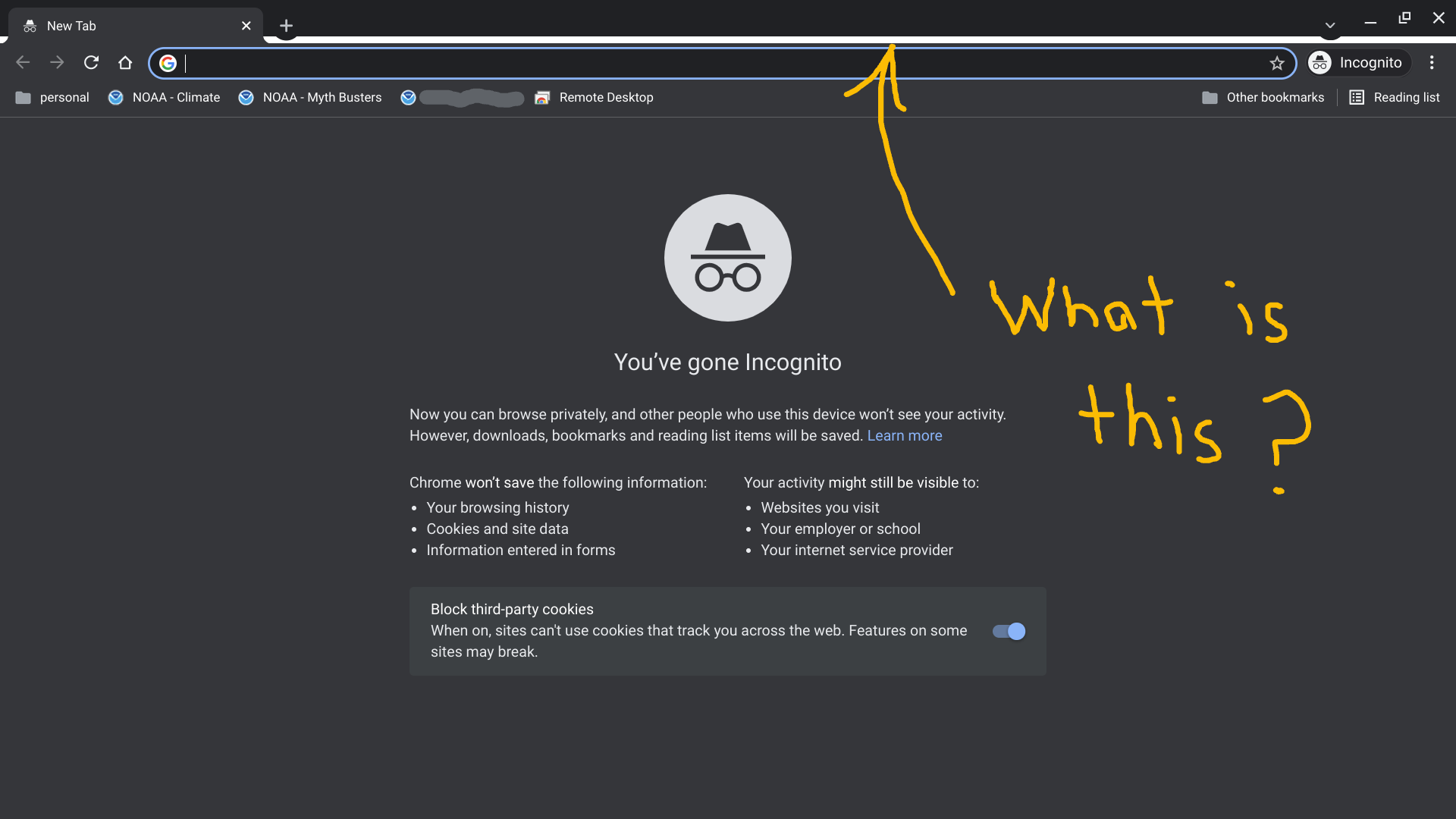Go forward with the forward arrow
The height and width of the screenshot is (819, 1456).
[x=57, y=63]
